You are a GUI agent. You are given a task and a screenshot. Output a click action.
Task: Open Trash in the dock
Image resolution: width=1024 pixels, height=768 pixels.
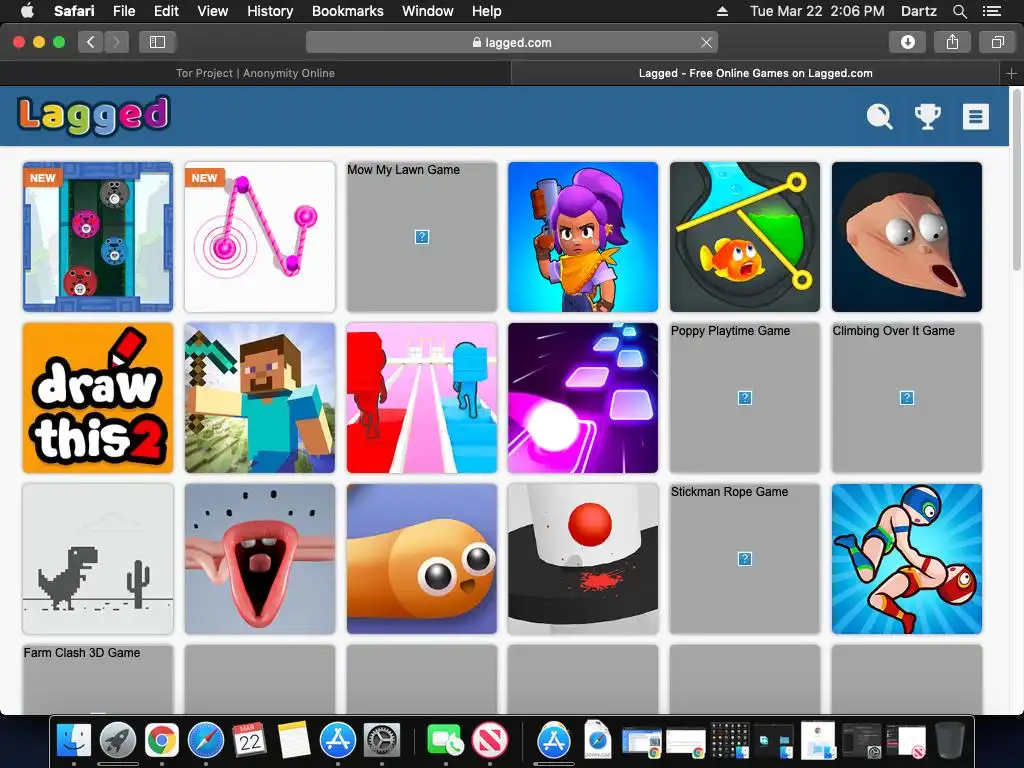tap(950, 741)
